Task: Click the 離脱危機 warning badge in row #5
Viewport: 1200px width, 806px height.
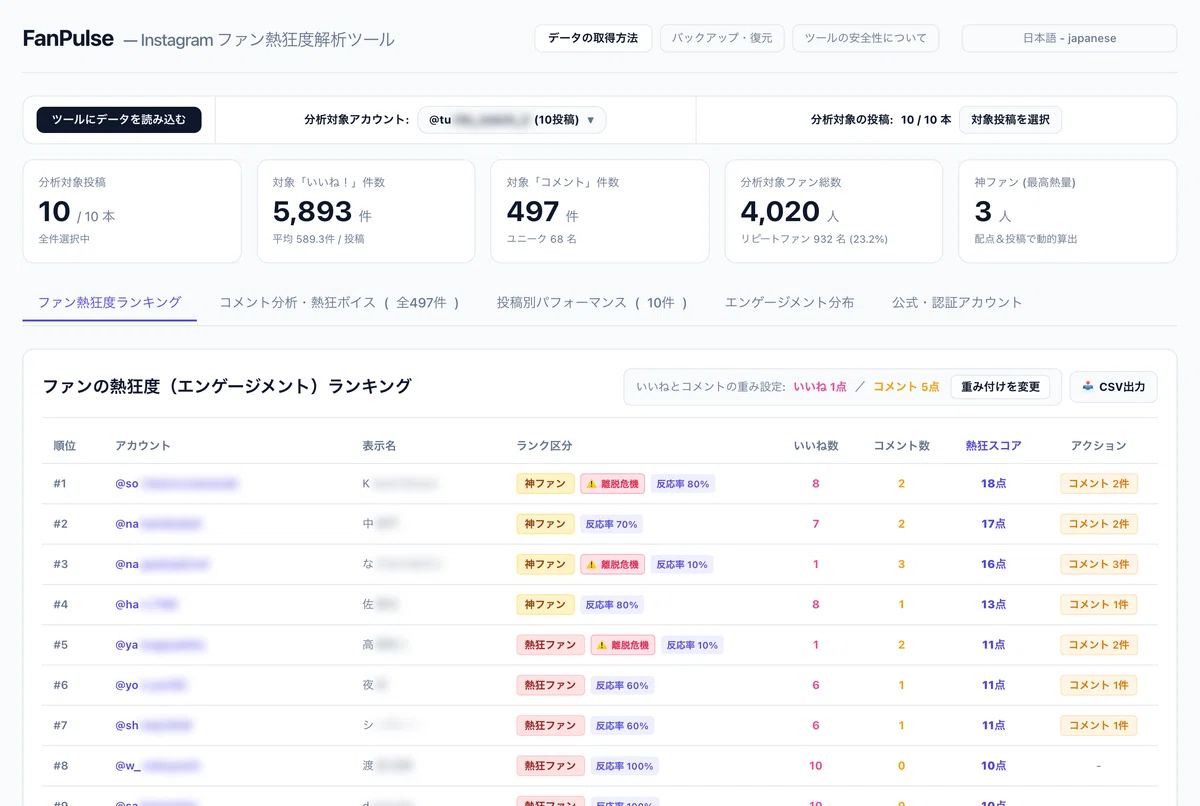Action: pos(623,645)
